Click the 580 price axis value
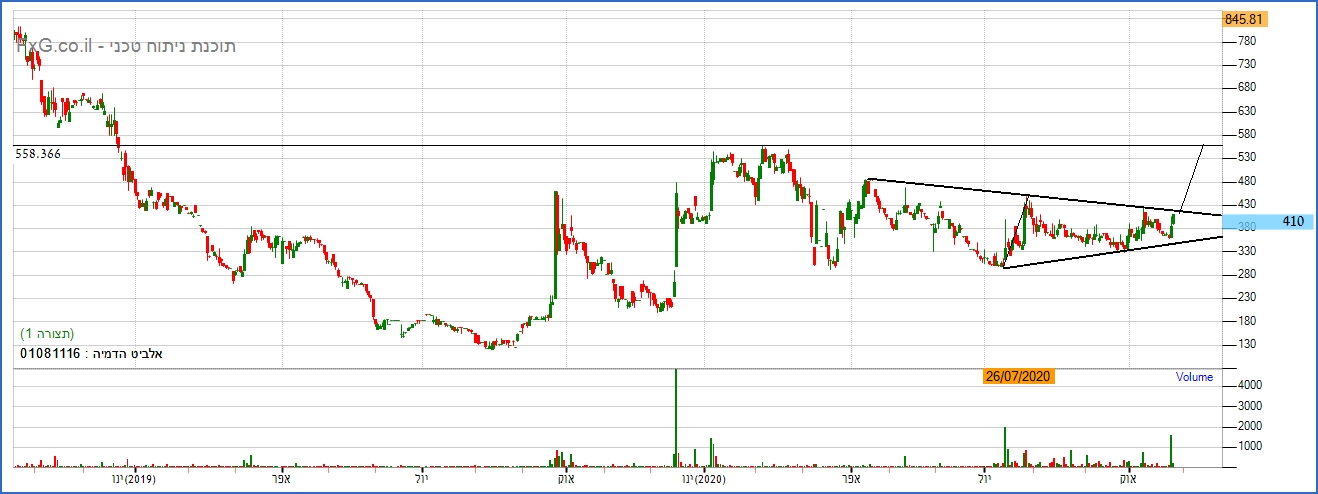 (1246, 134)
